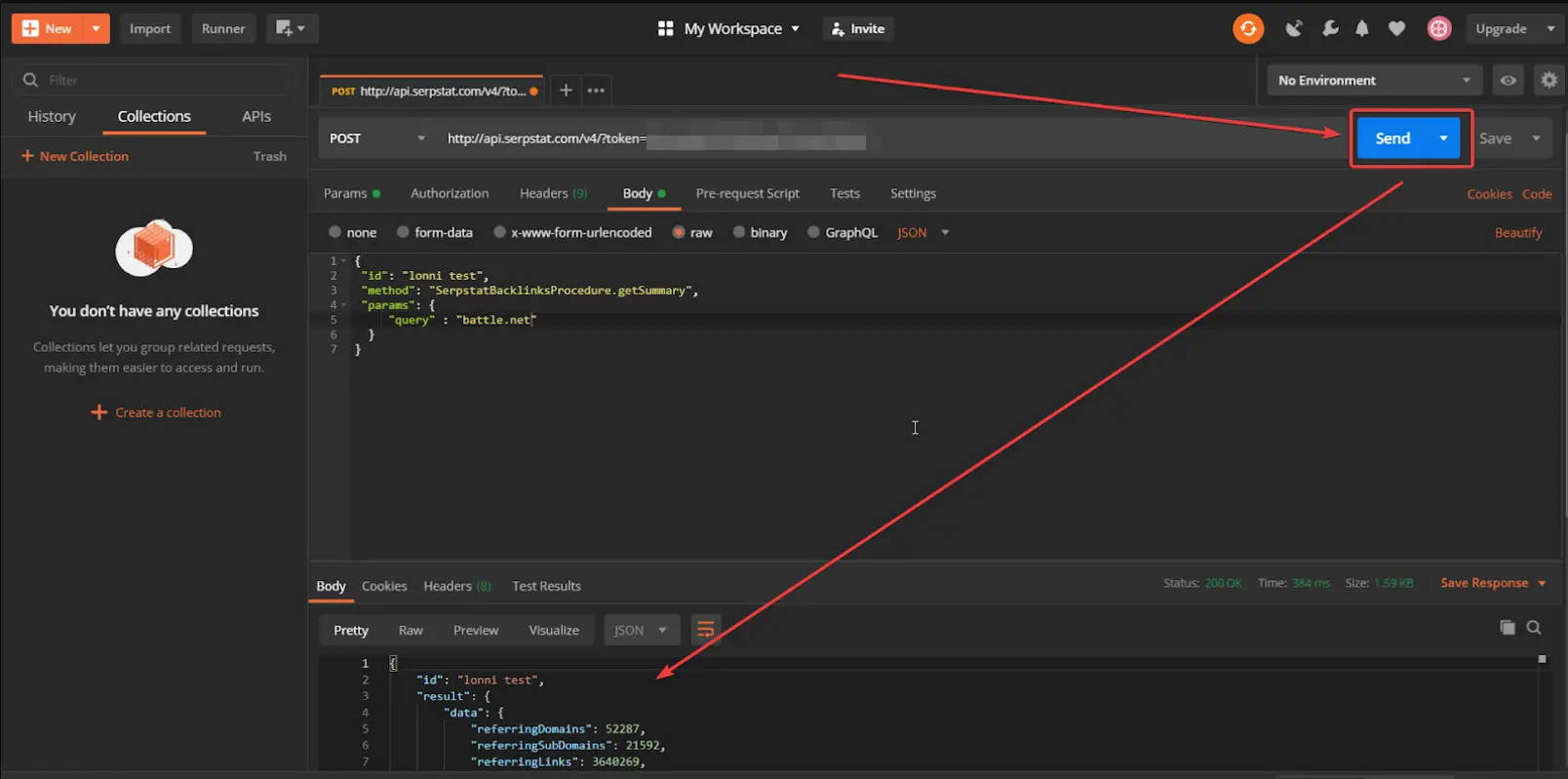
Task: Add a new request tab with plus icon
Action: pyautogui.click(x=566, y=90)
